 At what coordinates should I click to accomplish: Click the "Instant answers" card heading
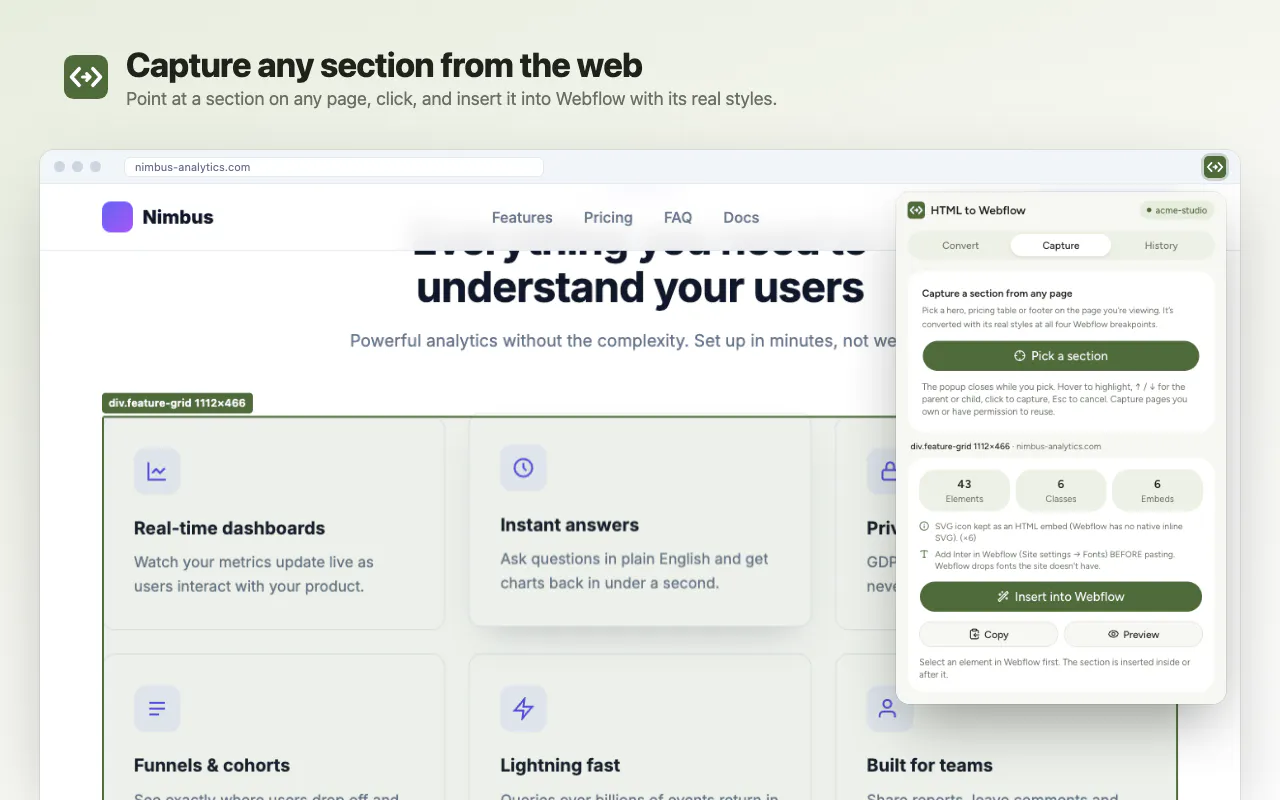570,525
